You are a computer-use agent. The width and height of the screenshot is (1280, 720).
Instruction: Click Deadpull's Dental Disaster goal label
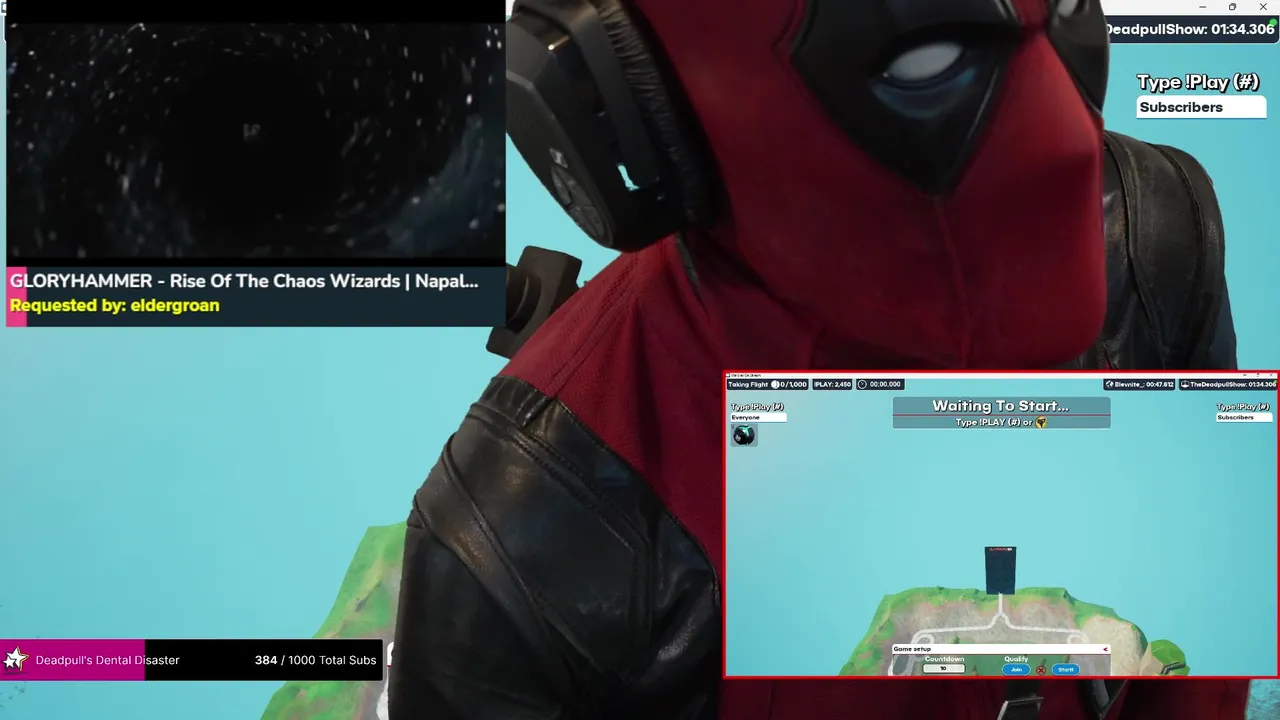(108, 660)
